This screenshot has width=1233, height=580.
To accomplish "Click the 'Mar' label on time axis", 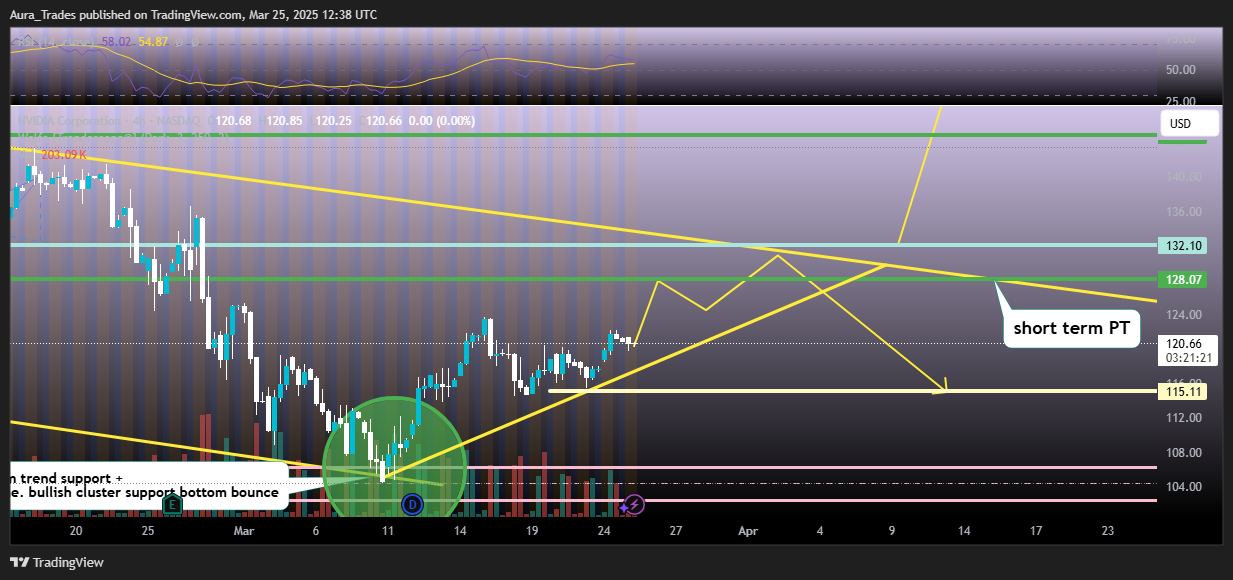I will coord(243,530).
